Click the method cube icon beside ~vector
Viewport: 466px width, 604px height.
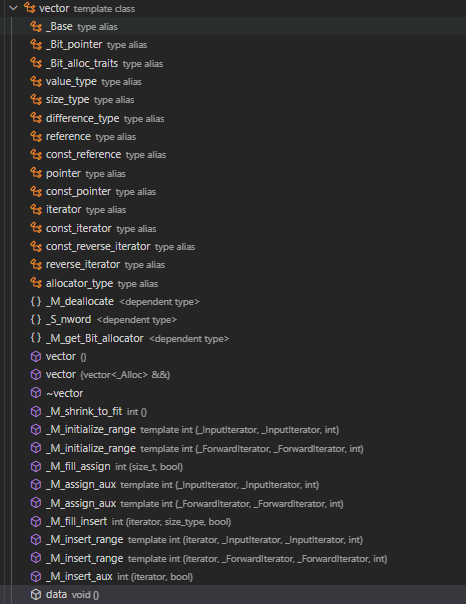[x=36, y=393]
